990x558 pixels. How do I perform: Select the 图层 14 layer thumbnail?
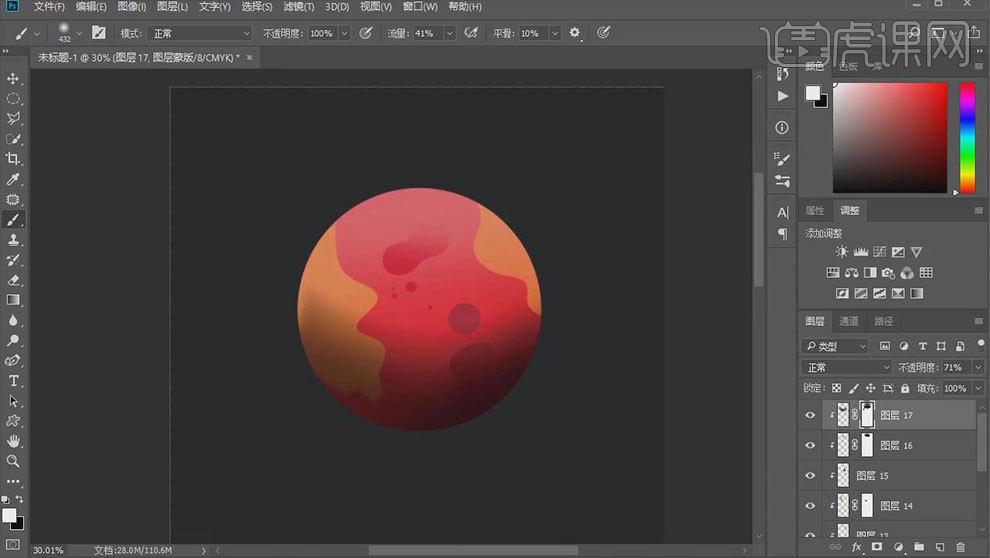point(843,506)
